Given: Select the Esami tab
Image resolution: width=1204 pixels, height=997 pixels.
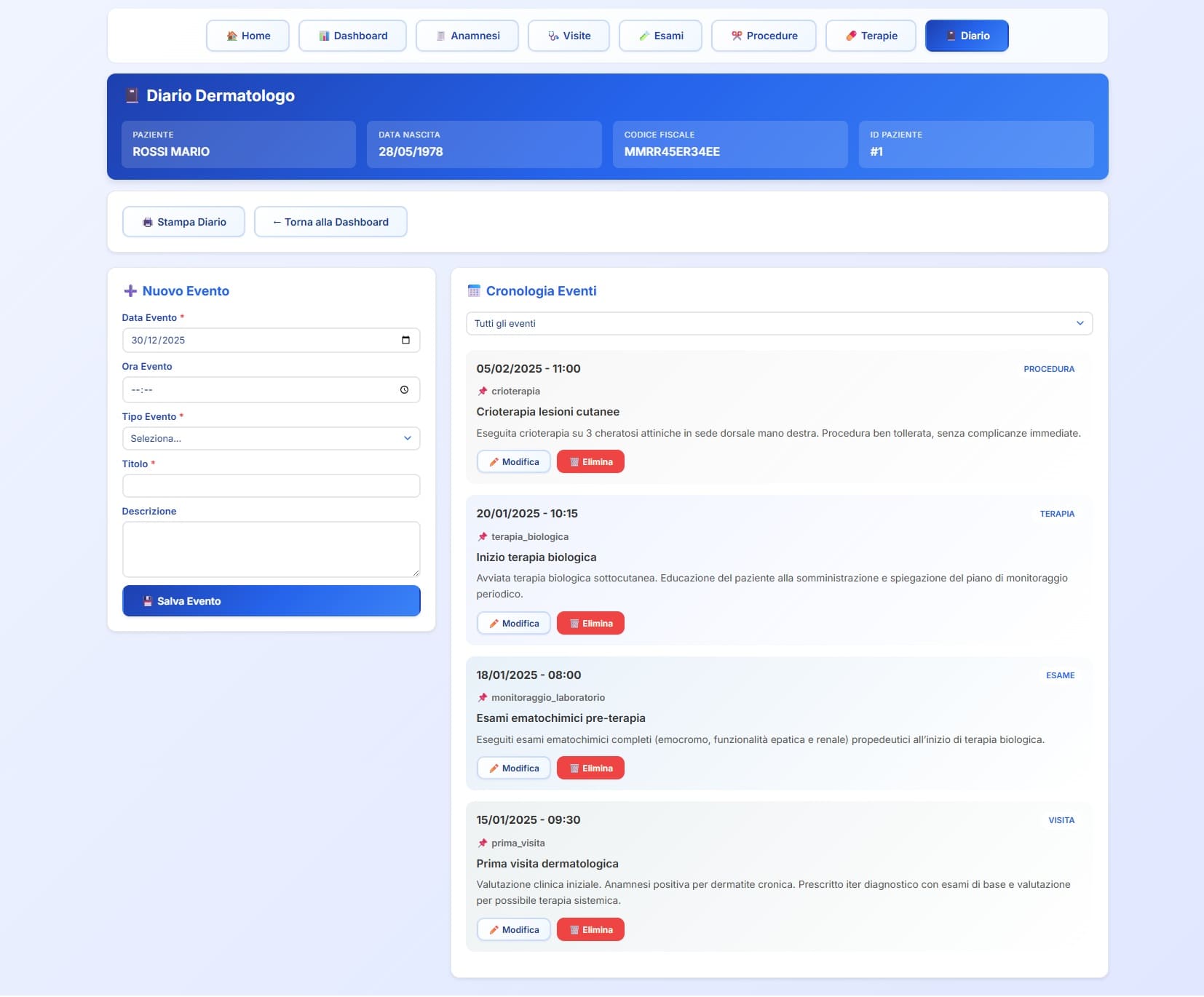Looking at the screenshot, I should [660, 36].
